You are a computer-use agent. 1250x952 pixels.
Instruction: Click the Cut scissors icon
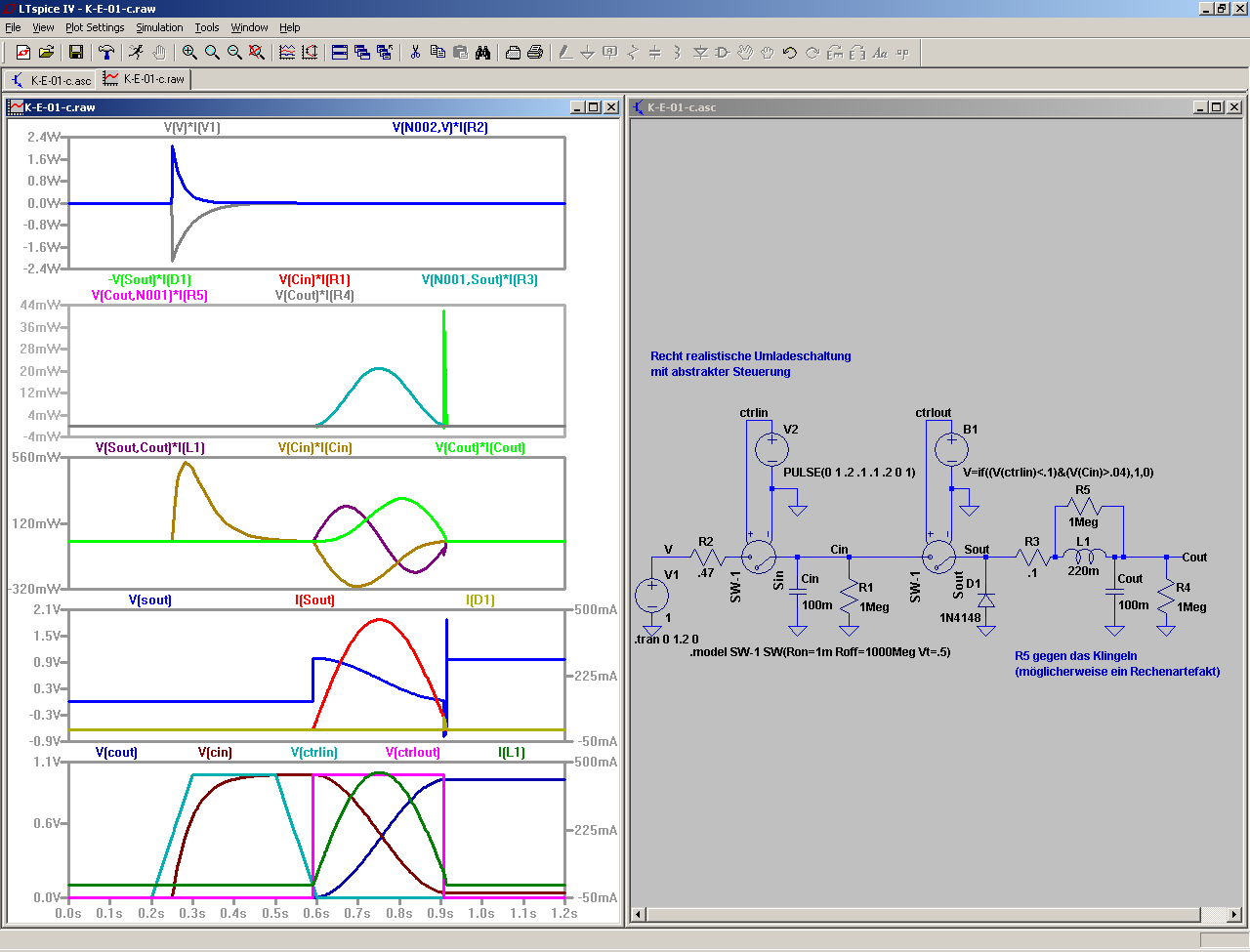[415, 53]
